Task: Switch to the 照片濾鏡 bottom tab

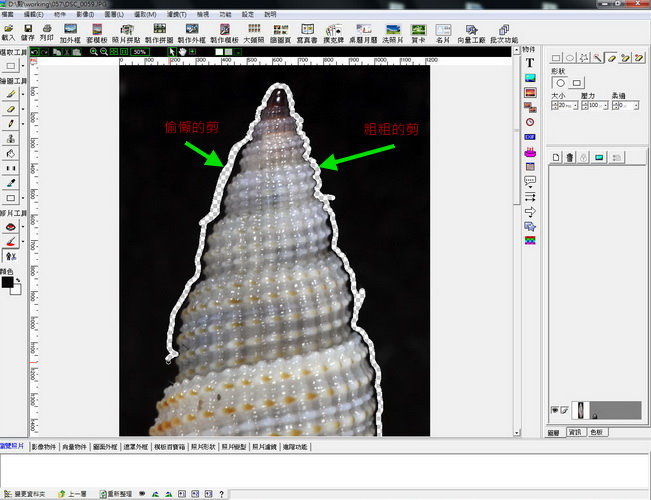Action: [x=265, y=447]
